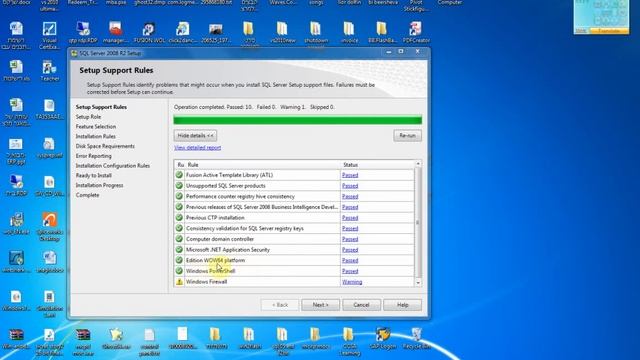Select SAP Logon desktop icon
The height and width of the screenshot is (360, 640).
[x=383, y=338]
